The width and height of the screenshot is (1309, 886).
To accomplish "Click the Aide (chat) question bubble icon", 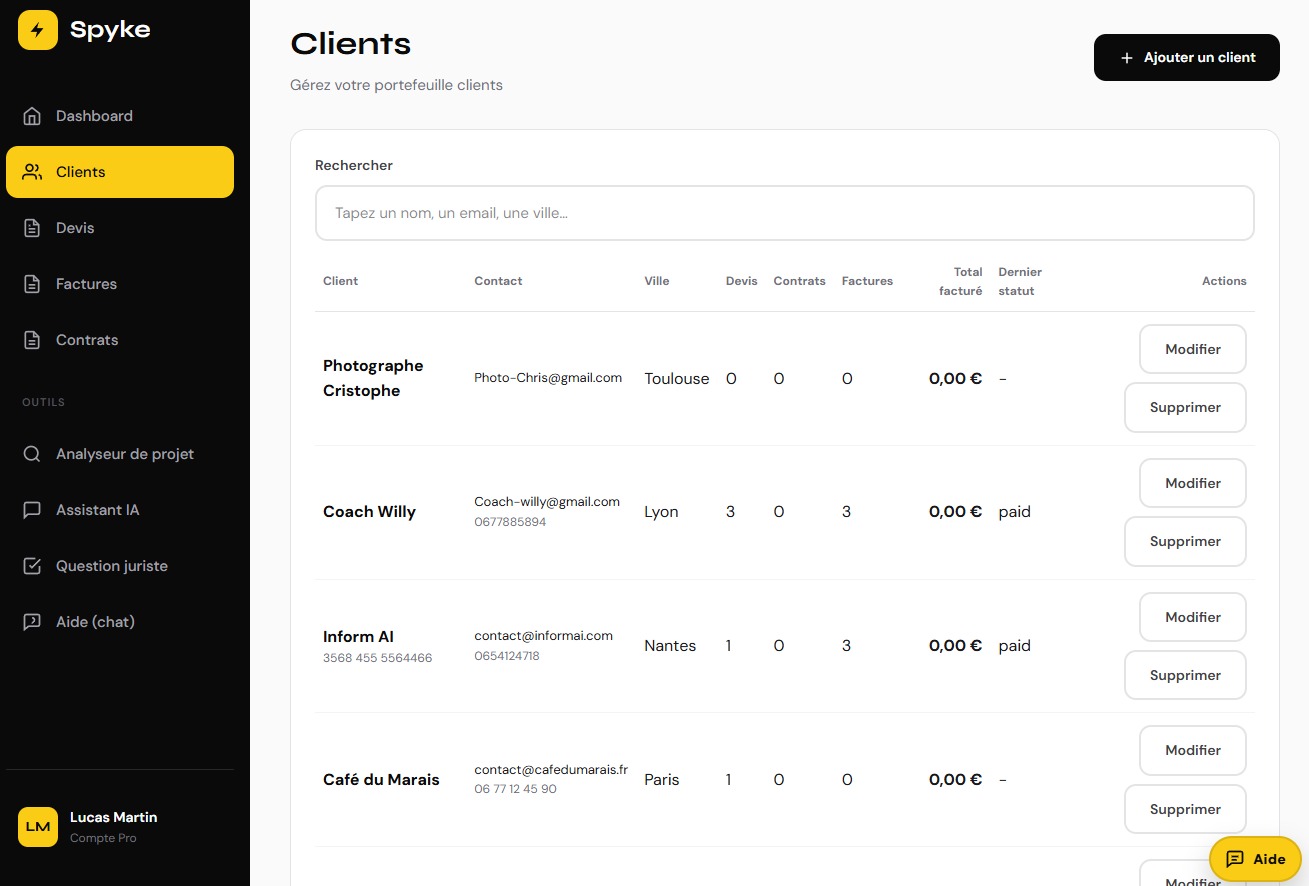I will pos(32,622).
